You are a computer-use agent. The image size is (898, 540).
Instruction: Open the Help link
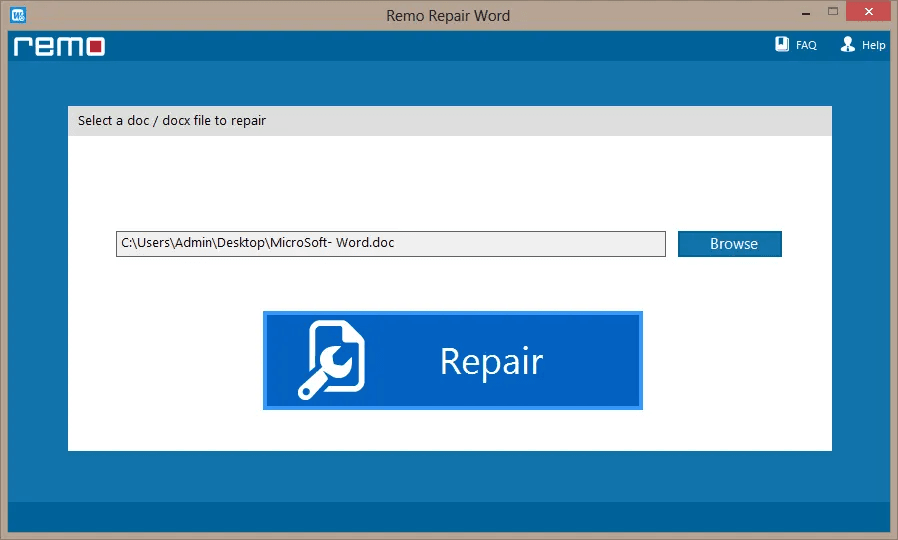point(873,45)
